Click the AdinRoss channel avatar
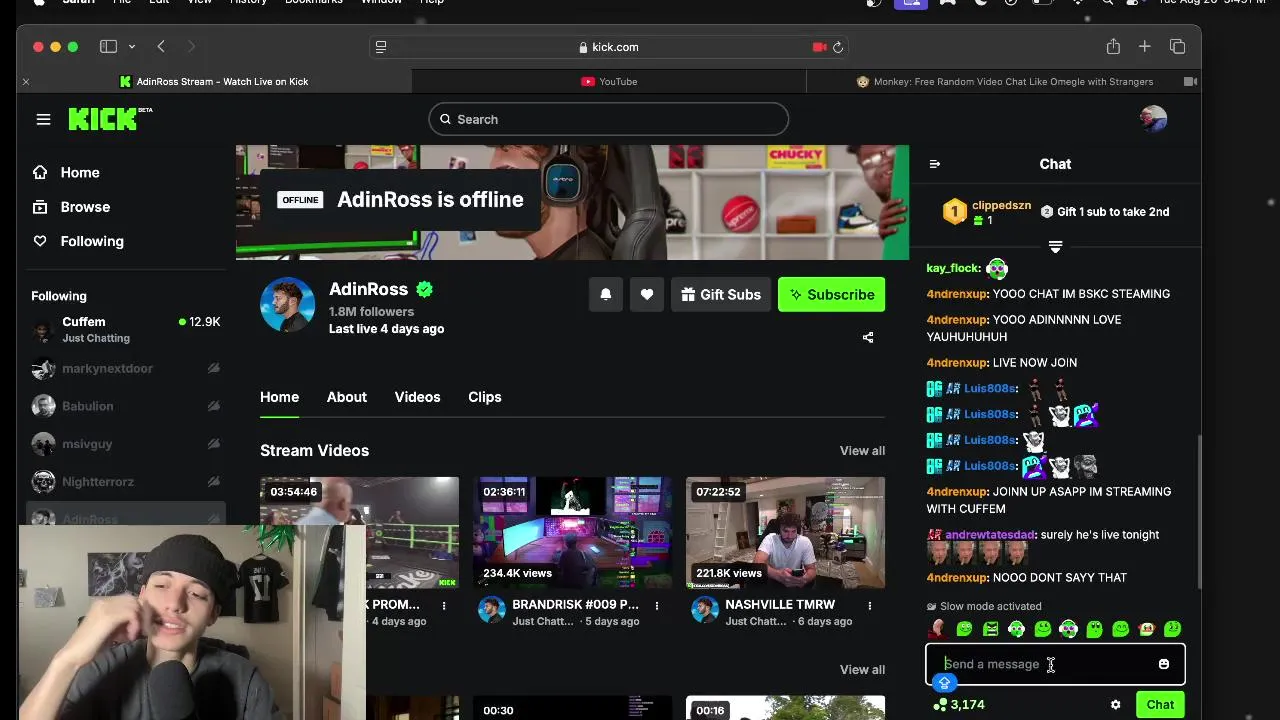The image size is (1280, 720). pyautogui.click(x=288, y=305)
